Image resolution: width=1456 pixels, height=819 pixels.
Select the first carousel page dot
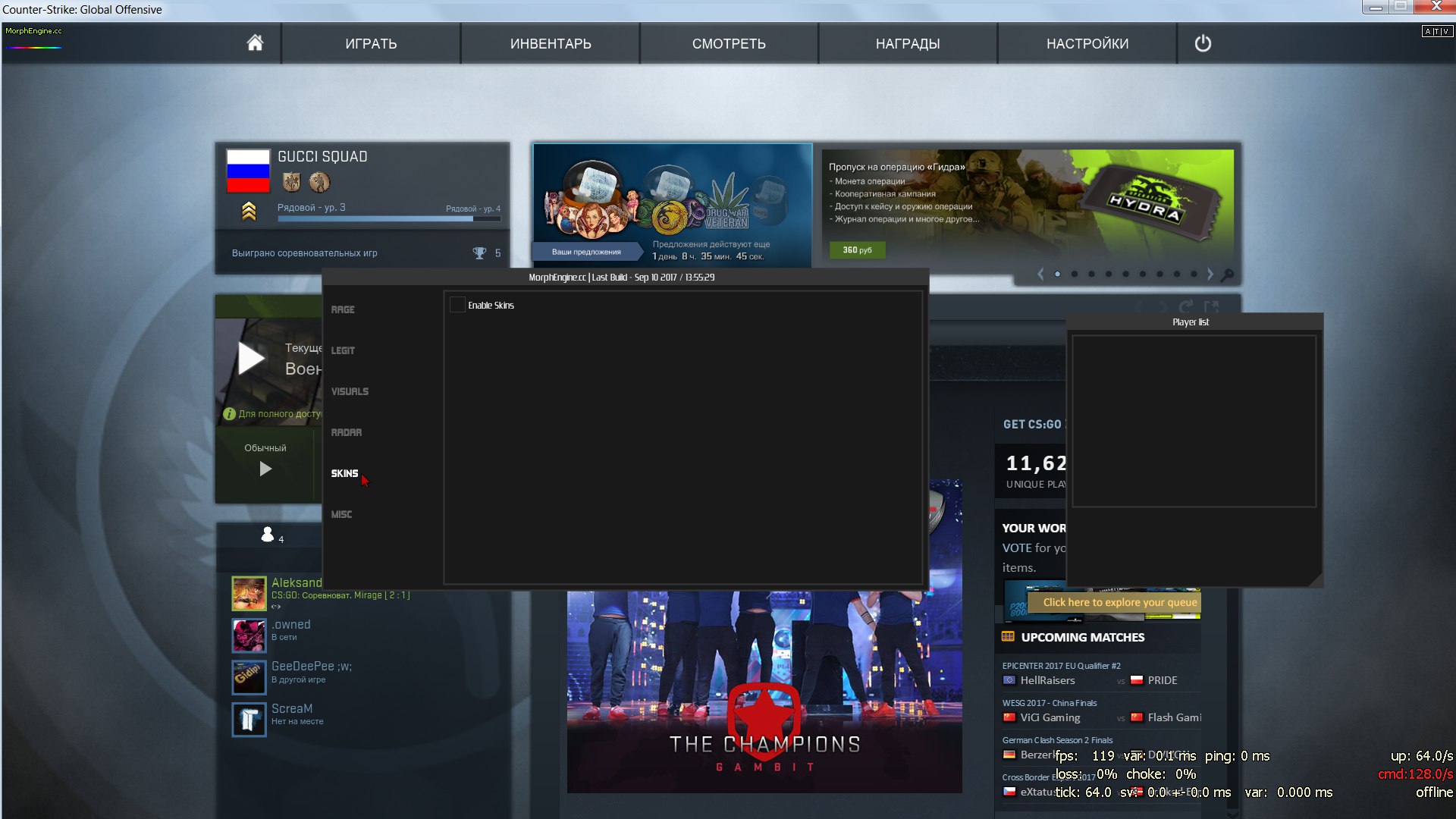(x=1057, y=274)
